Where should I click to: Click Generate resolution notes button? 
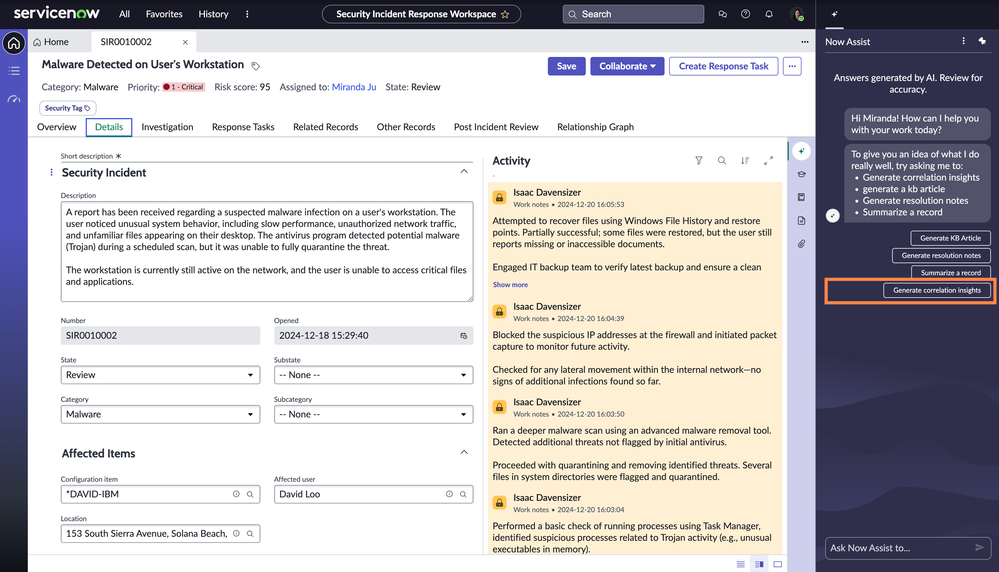941,255
